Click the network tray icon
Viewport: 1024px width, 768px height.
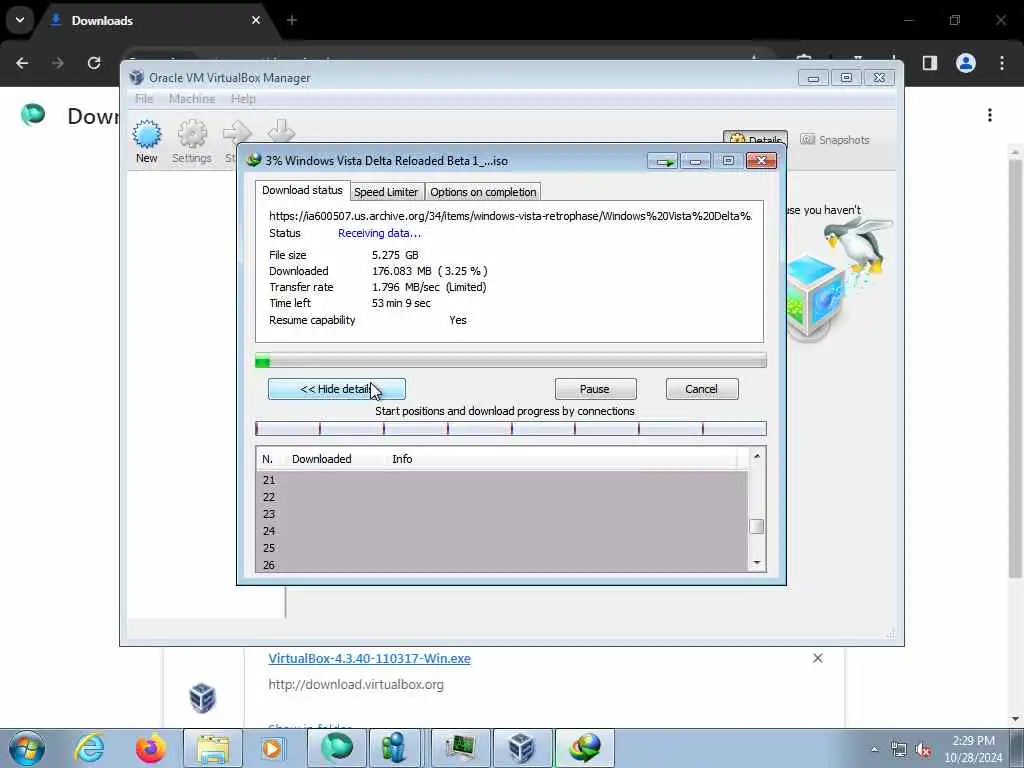(899, 750)
